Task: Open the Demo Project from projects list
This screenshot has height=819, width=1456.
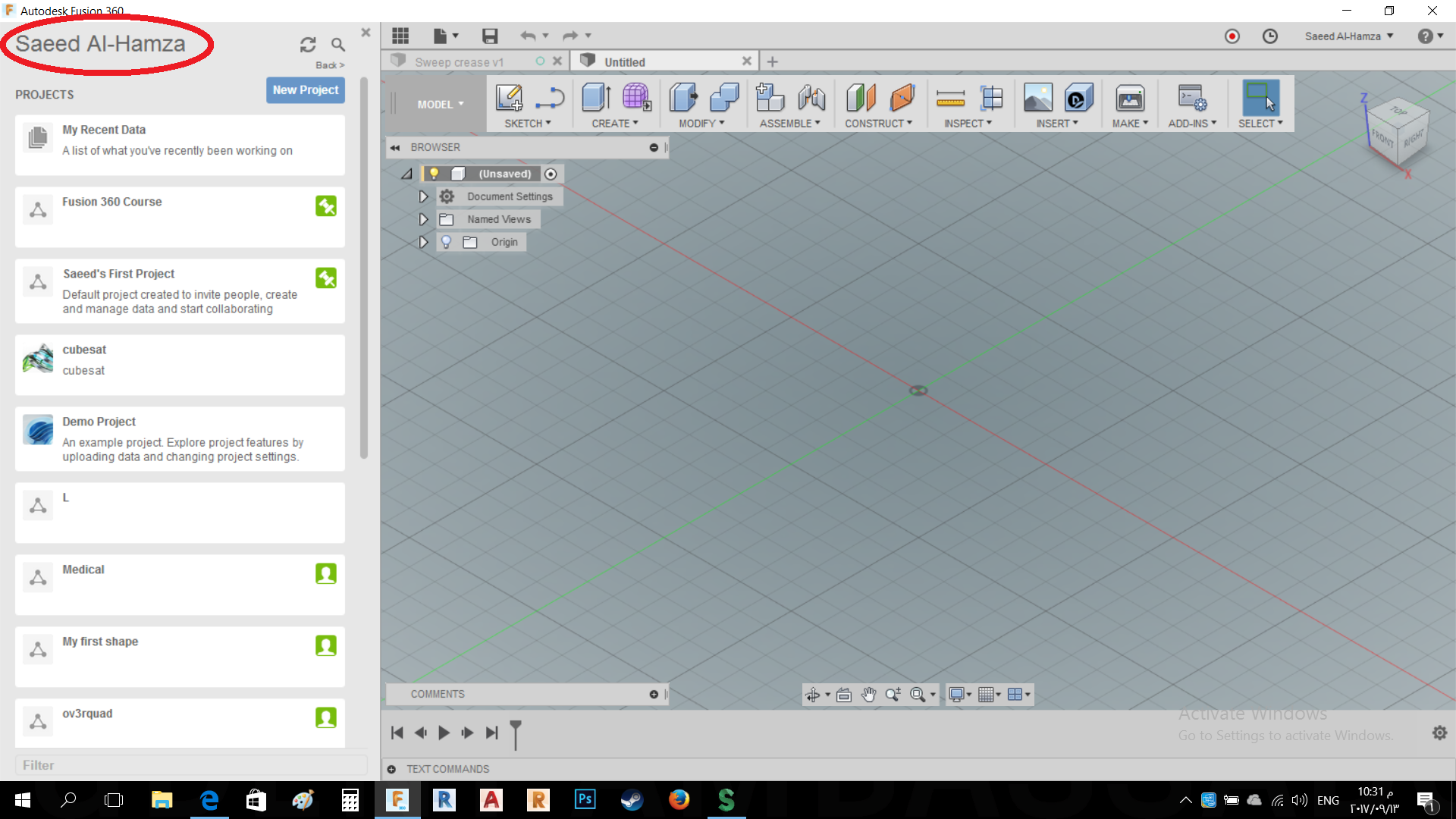Action: tap(179, 438)
